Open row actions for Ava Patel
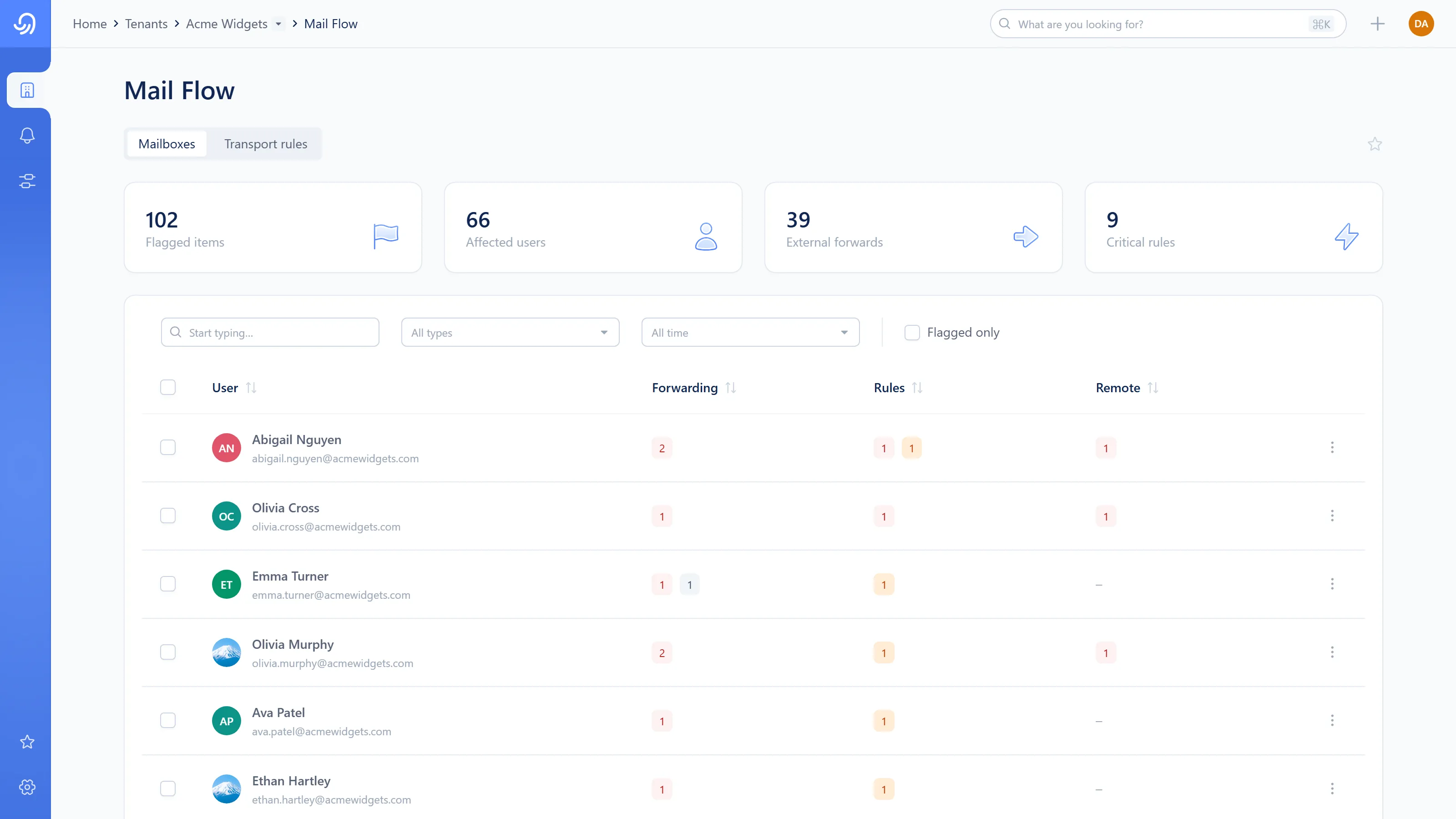Viewport: 1456px width, 819px height. pos(1332,721)
